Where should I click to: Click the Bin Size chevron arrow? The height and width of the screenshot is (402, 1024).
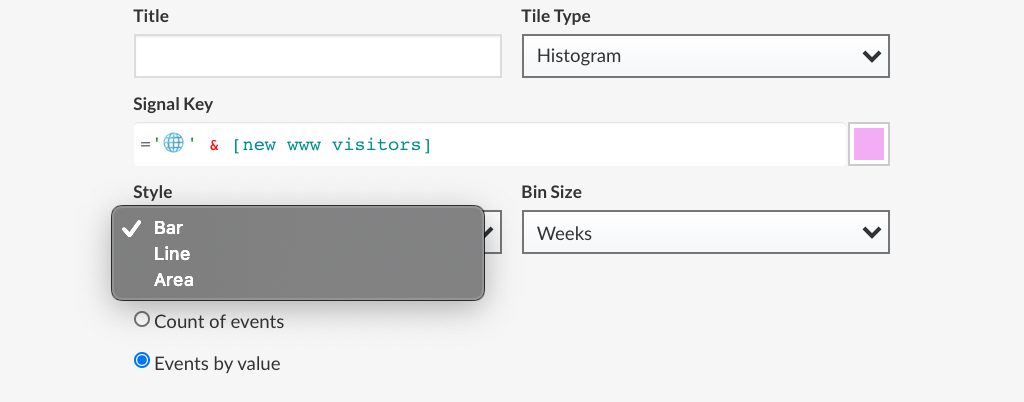click(x=871, y=233)
